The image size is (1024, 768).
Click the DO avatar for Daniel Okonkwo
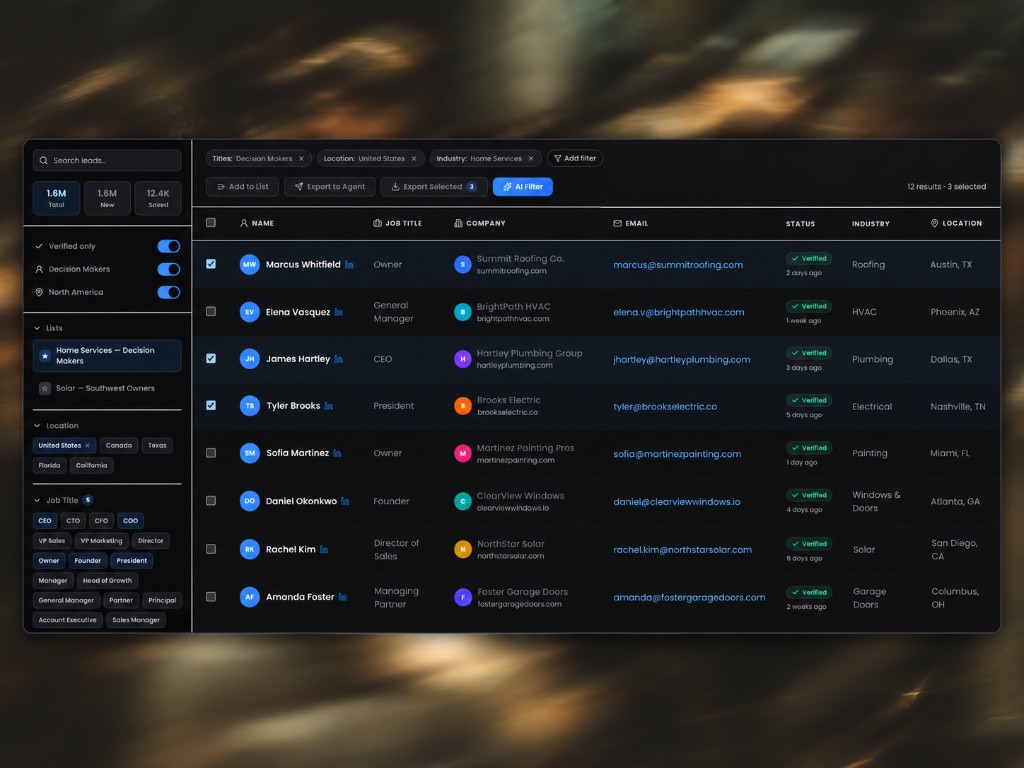pos(249,501)
